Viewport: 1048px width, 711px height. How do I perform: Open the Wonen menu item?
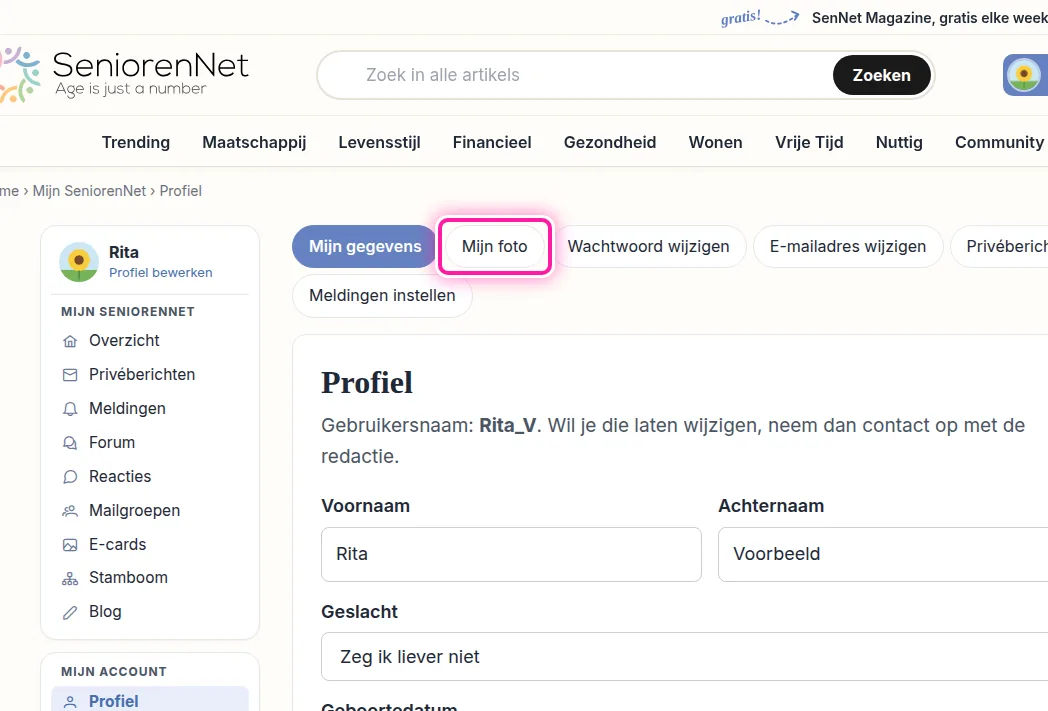point(715,142)
